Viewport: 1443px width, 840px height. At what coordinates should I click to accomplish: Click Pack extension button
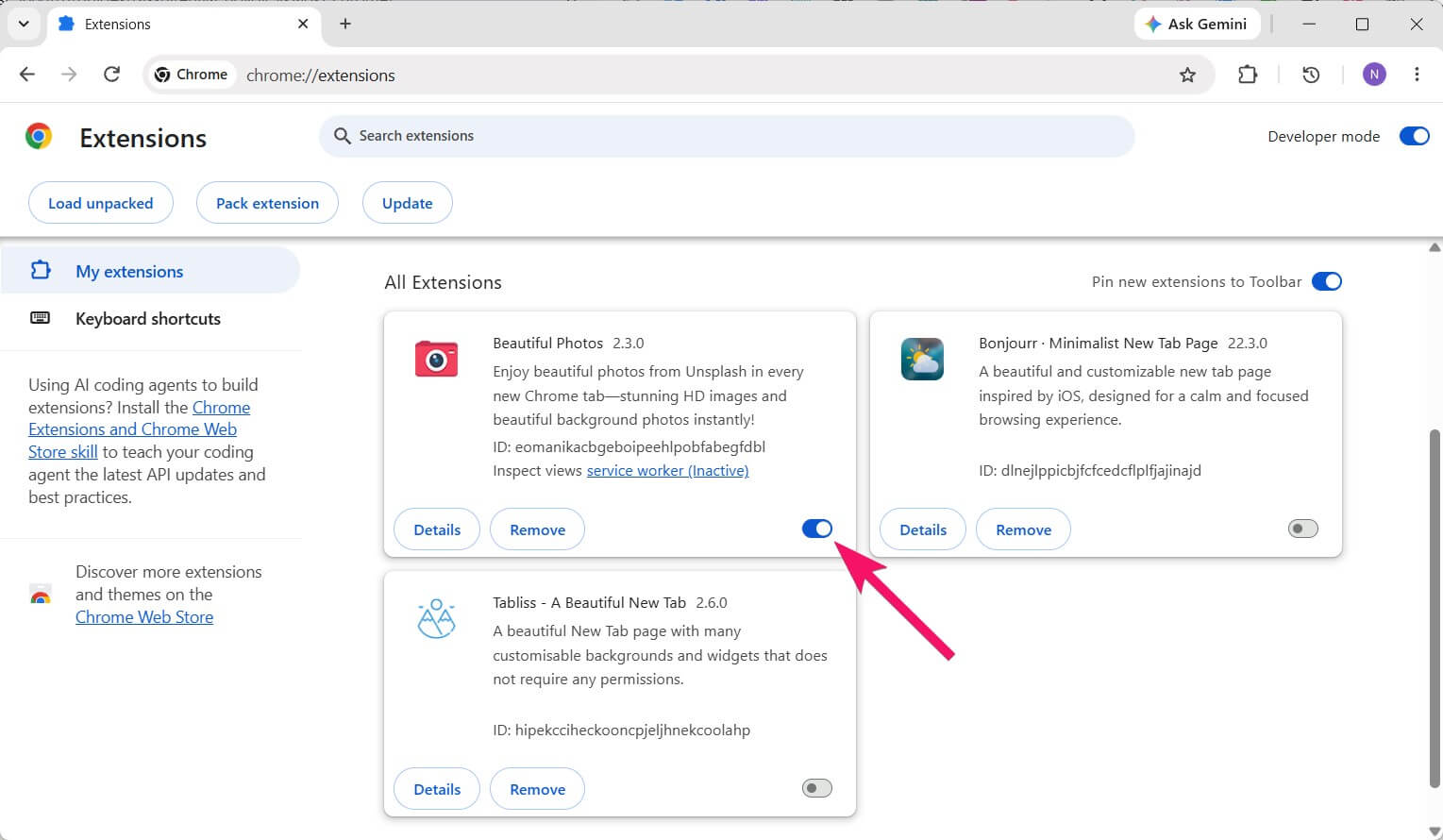click(x=267, y=203)
